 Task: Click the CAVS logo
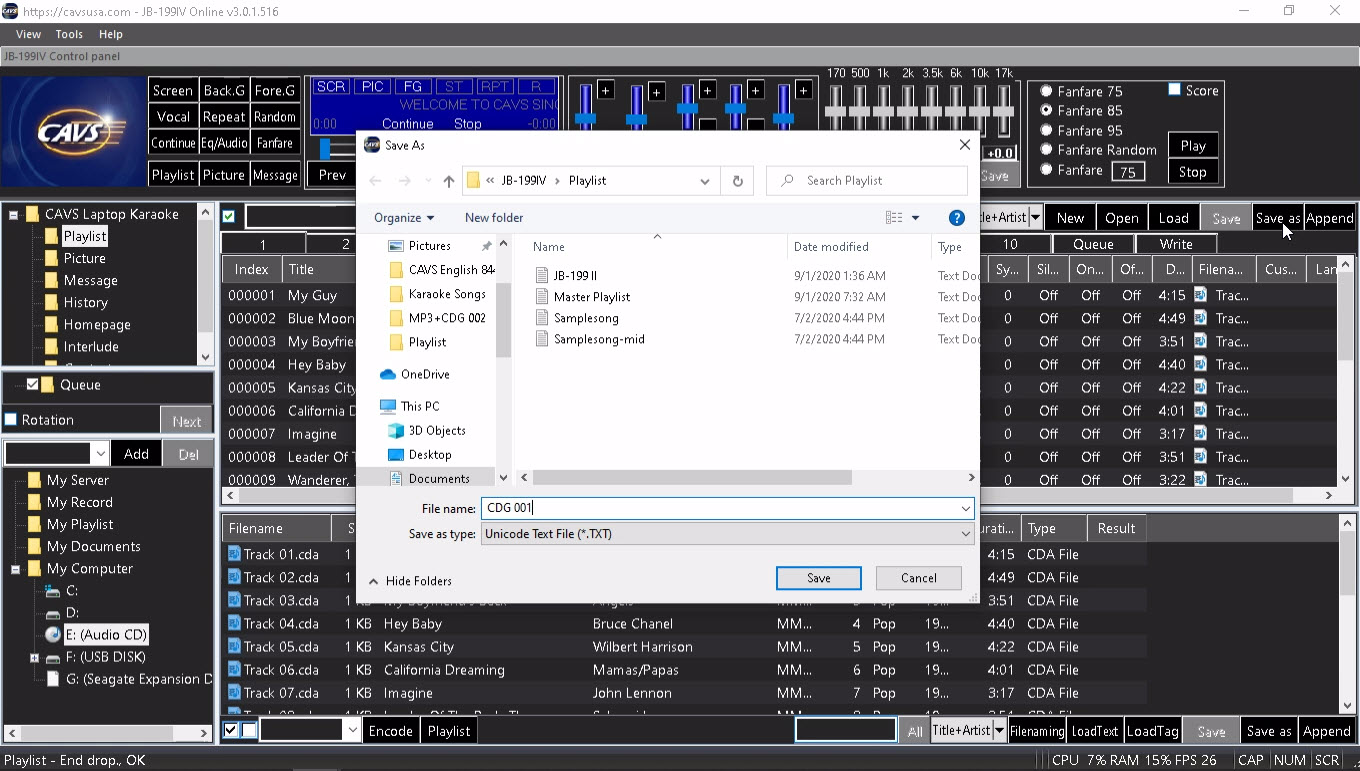pos(74,131)
